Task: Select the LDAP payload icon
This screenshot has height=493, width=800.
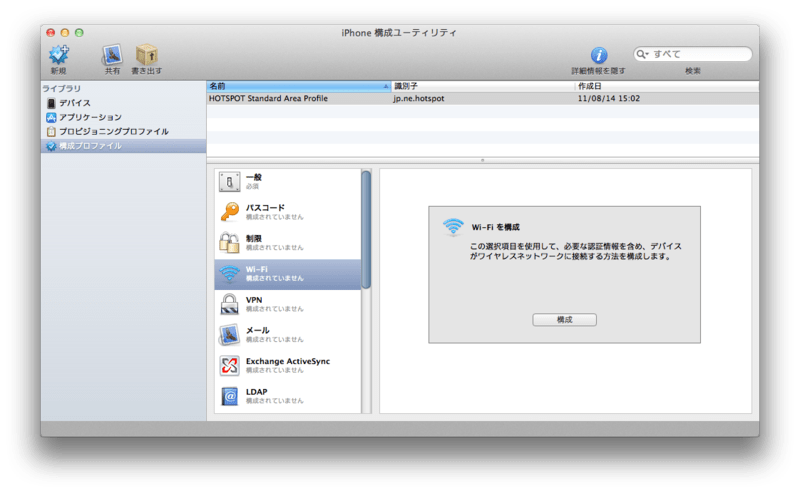Action: [x=229, y=396]
